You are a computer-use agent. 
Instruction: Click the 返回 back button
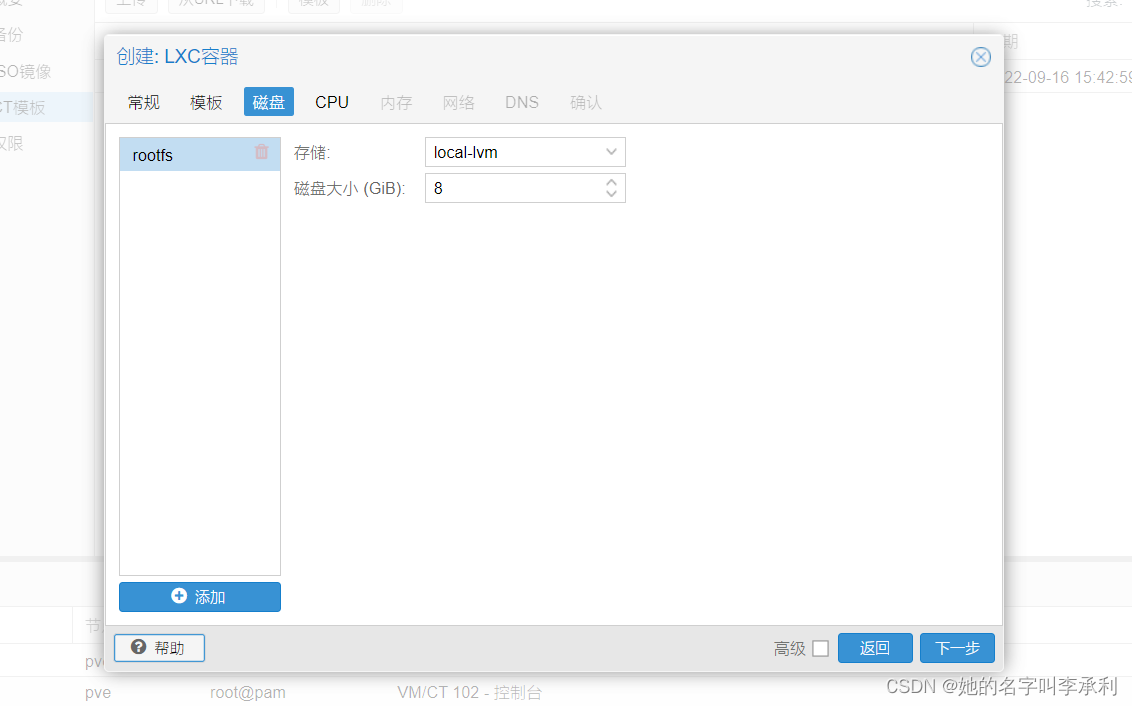(x=875, y=648)
